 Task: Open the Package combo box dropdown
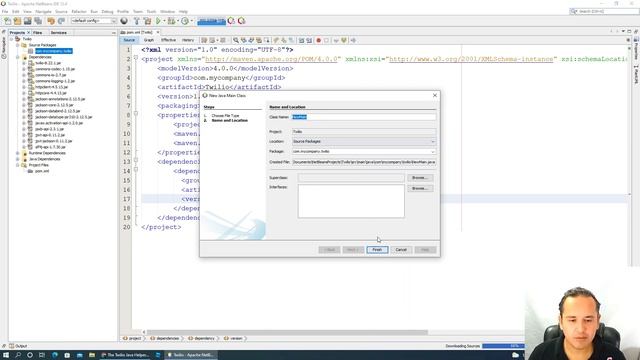[433, 151]
